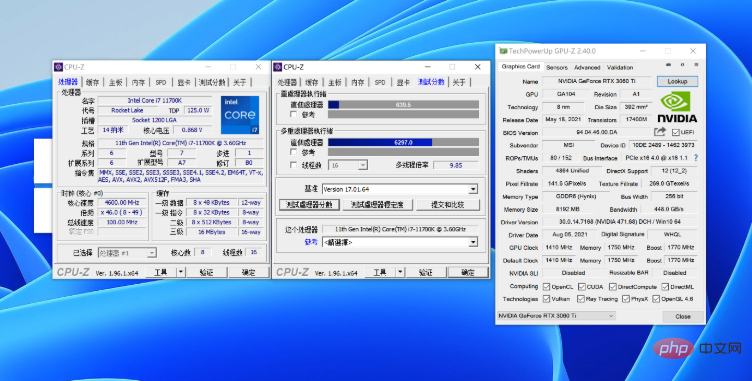This screenshot has width=752, height=381.
Task: Open the 参考 <請選擇> processor dropdown
Action: (473, 242)
